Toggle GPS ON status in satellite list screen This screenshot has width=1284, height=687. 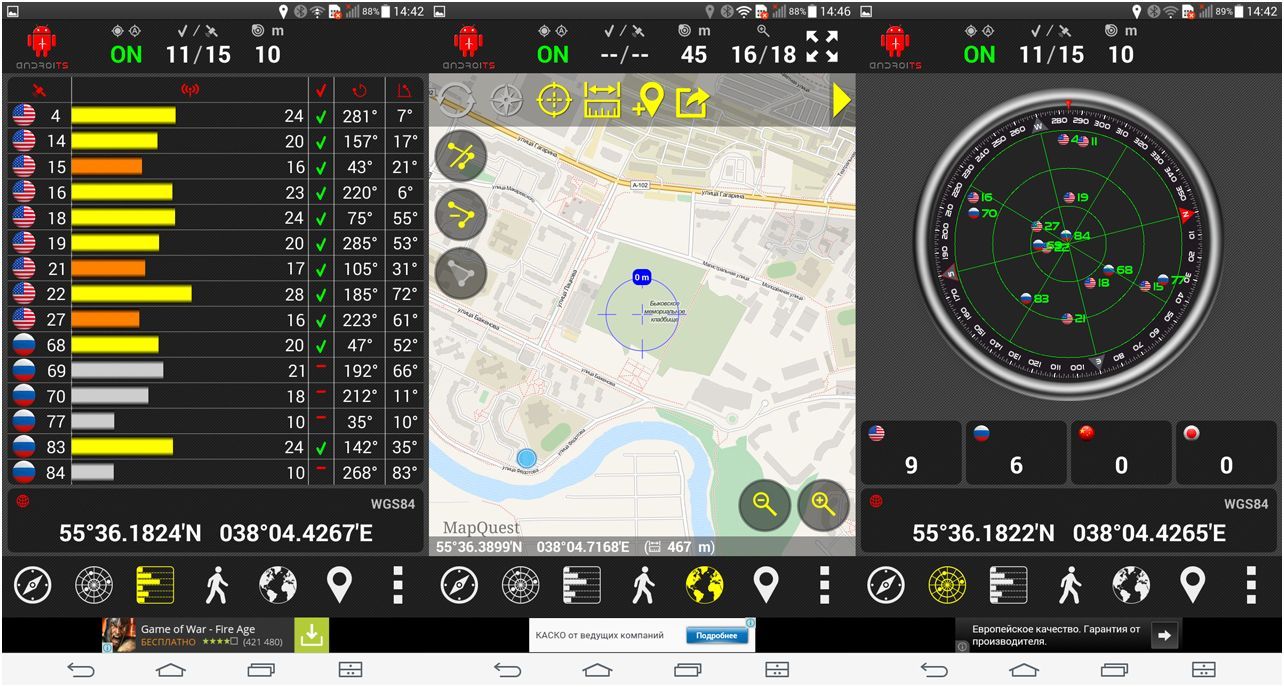[x=126, y=54]
